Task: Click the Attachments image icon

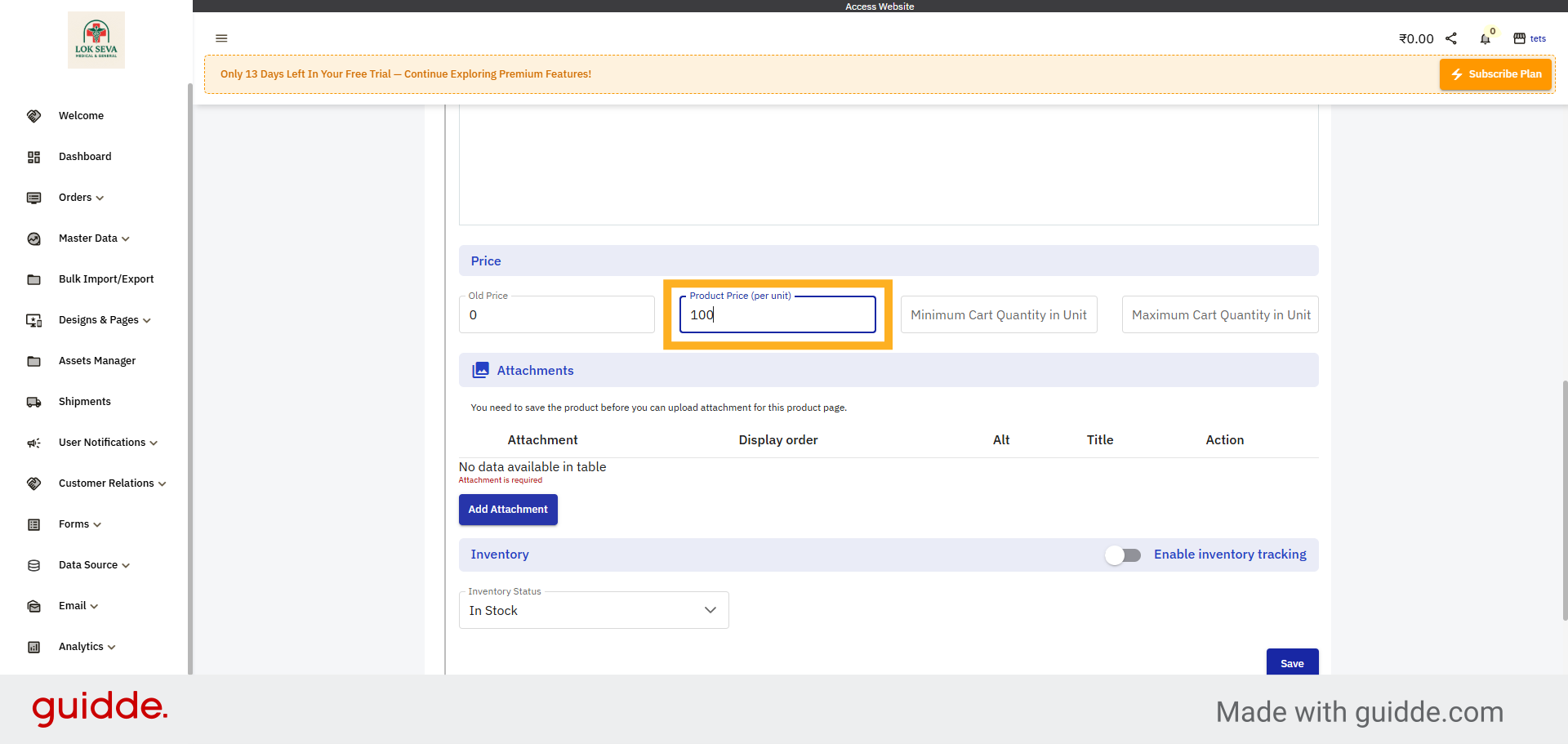Action: (480, 371)
